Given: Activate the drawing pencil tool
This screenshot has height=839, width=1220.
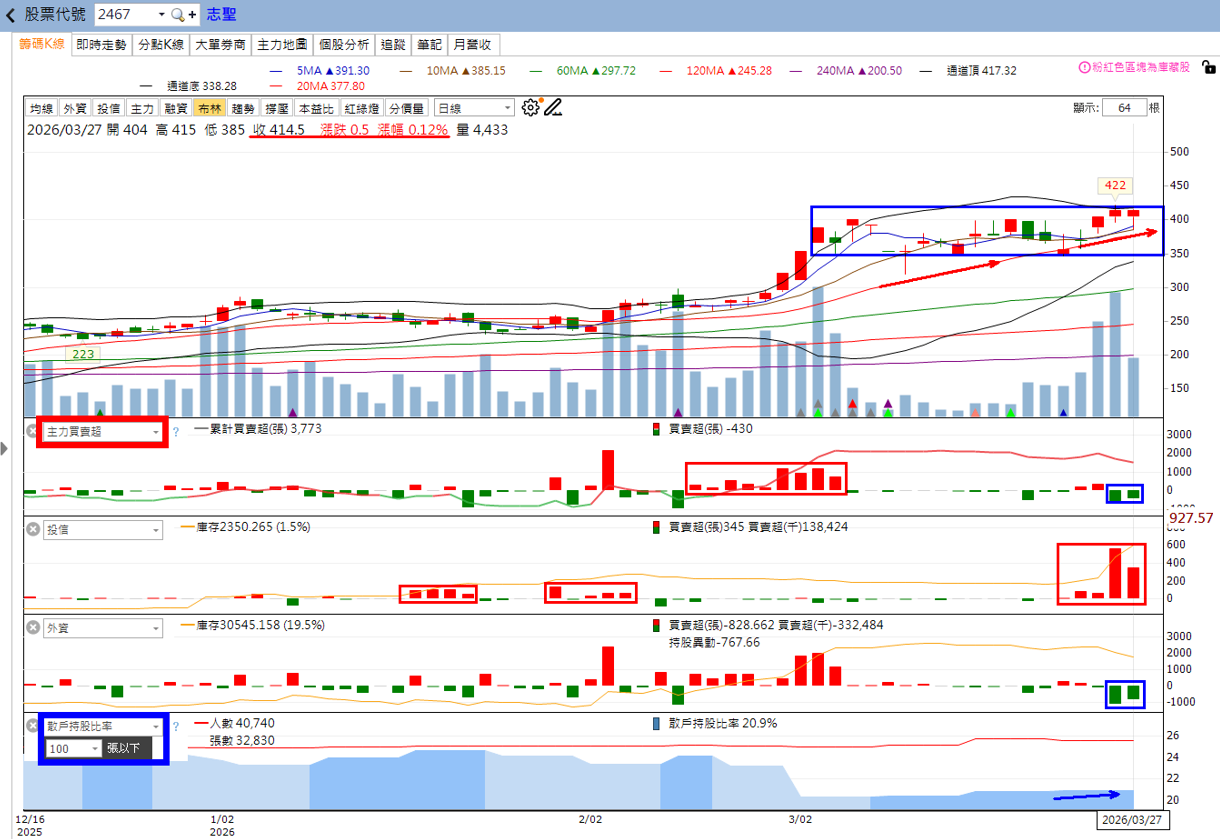Looking at the screenshot, I should 553,107.
